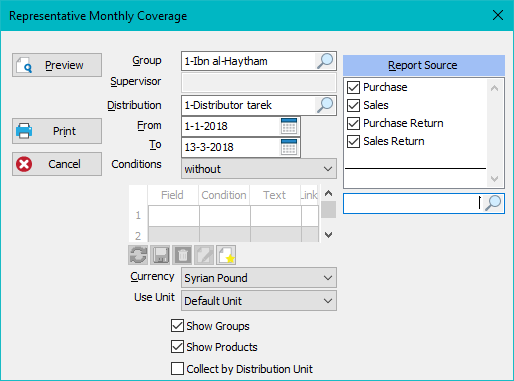Click the edit conditions pencil icon
The width and height of the screenshot is (514, 381).
204,255
